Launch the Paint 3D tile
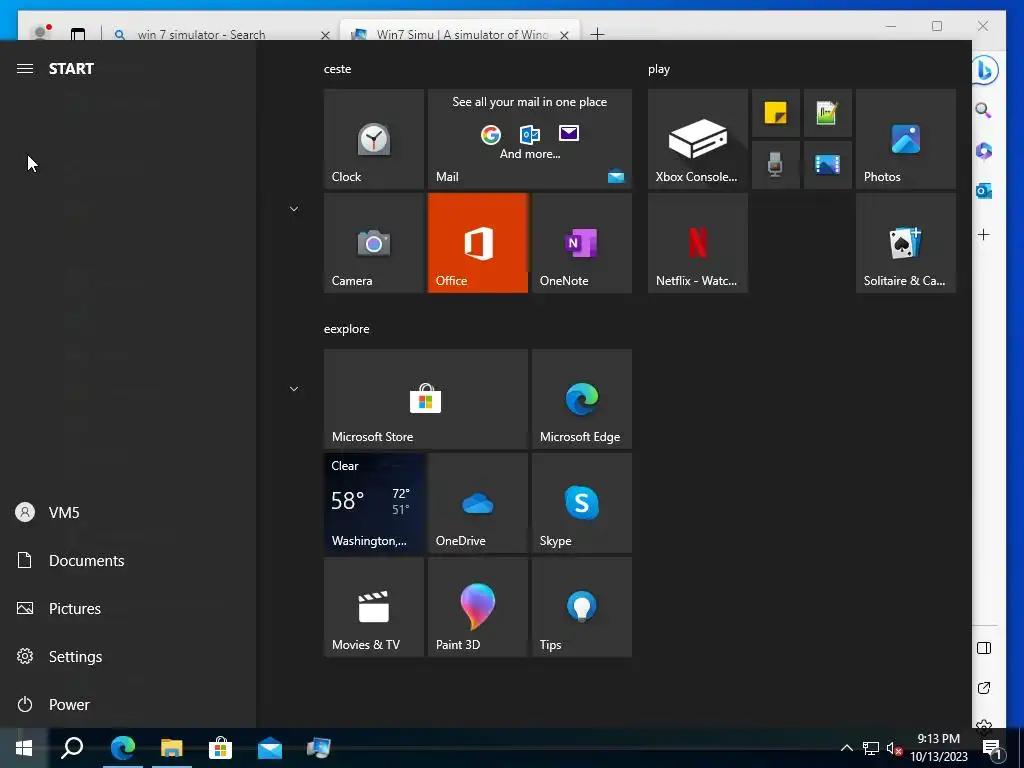Image resolution: width=1024 pixels, height=768 pixels. coord(477,607)
